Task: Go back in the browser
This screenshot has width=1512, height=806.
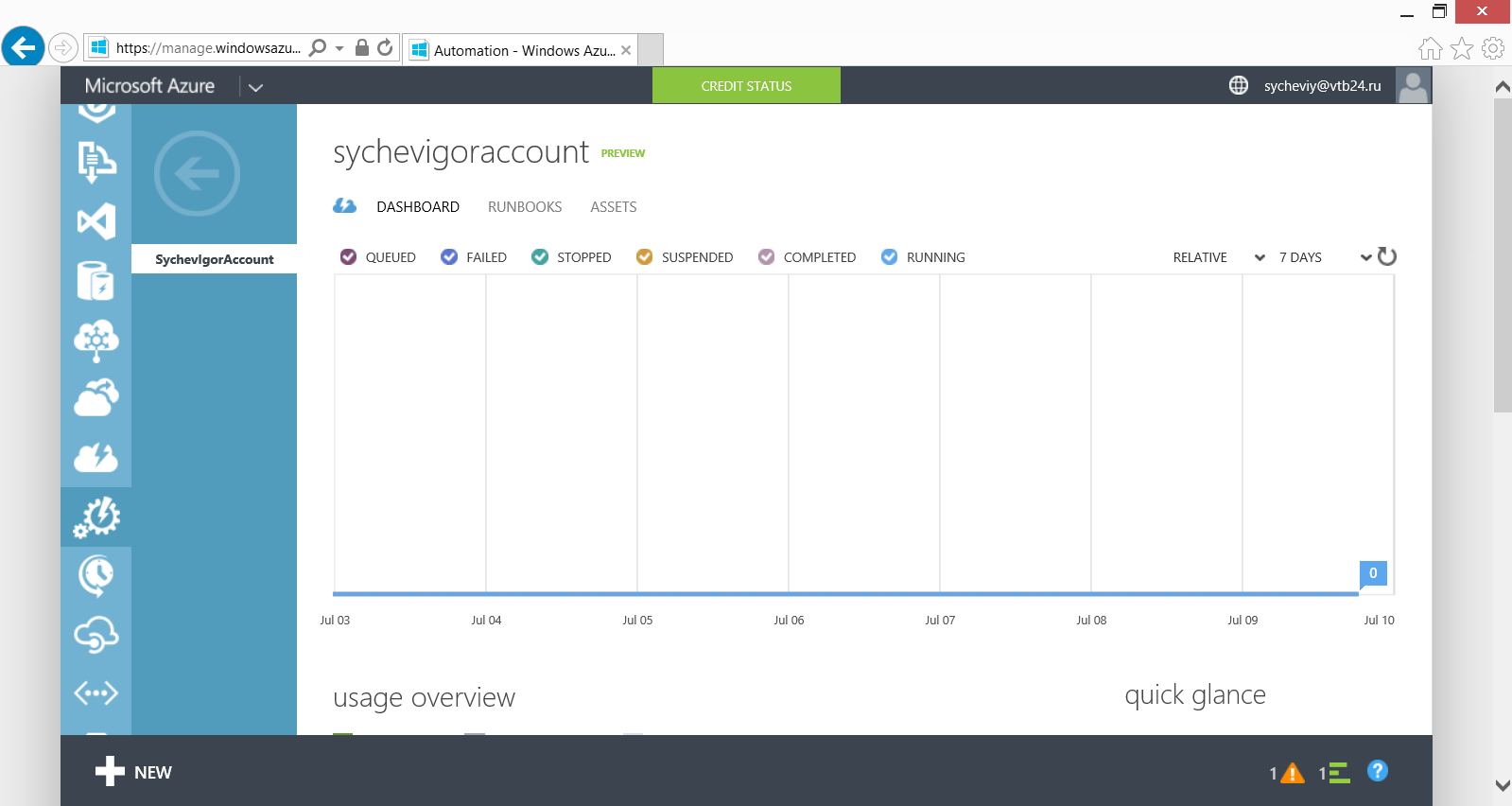Action: 23,46
